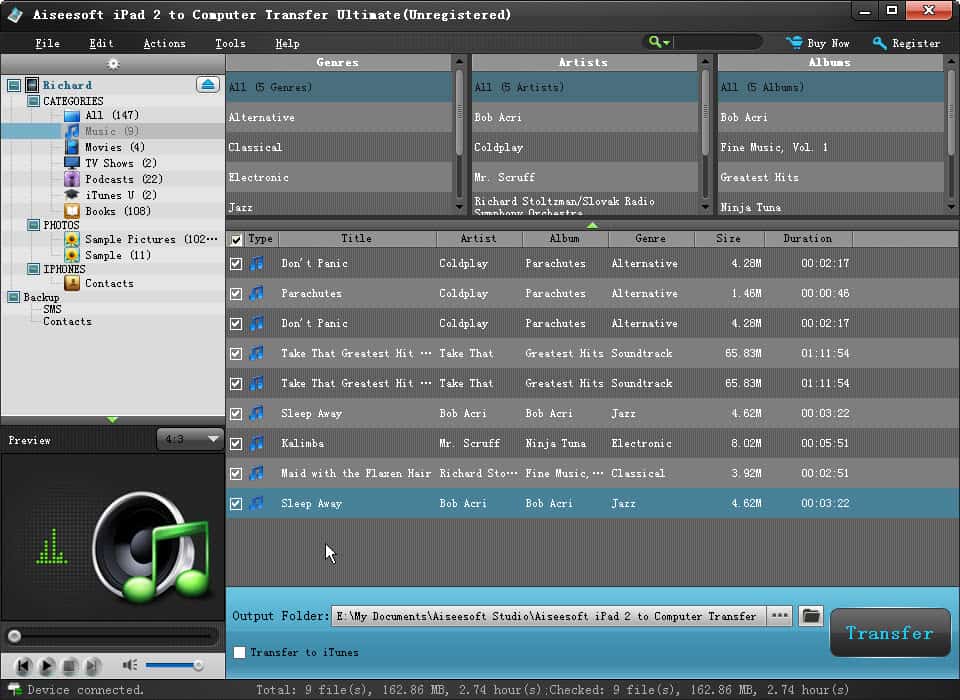Open the Actions menu
This screenshot has height=700, width=960.
click(x=164, y=43)
